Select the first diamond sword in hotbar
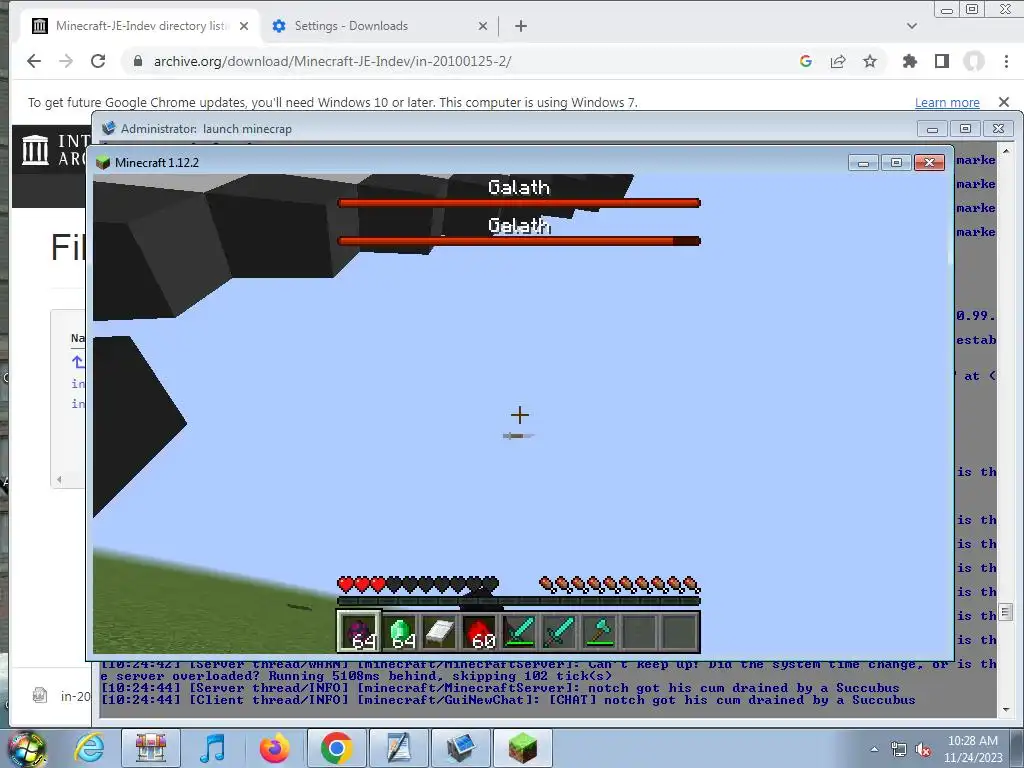 [520, 632]
